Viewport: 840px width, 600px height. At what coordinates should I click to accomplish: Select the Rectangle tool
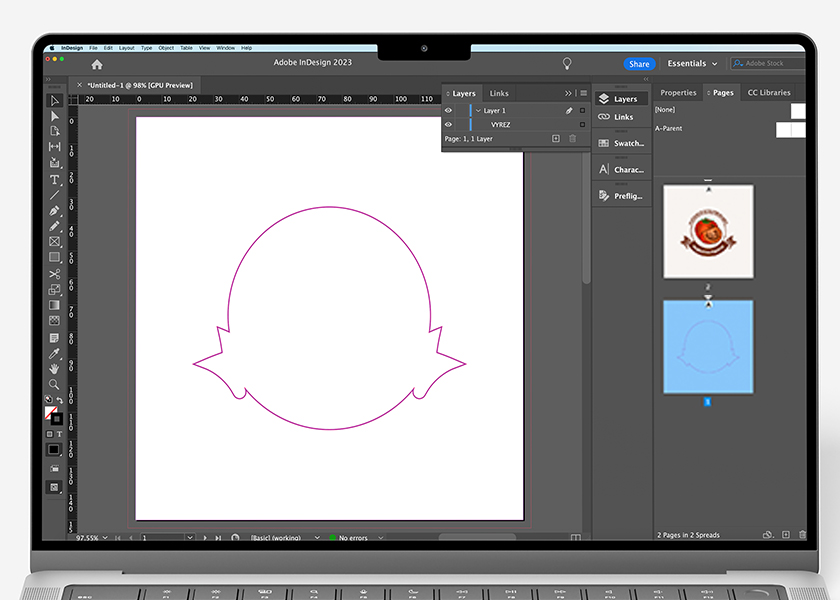54,257
